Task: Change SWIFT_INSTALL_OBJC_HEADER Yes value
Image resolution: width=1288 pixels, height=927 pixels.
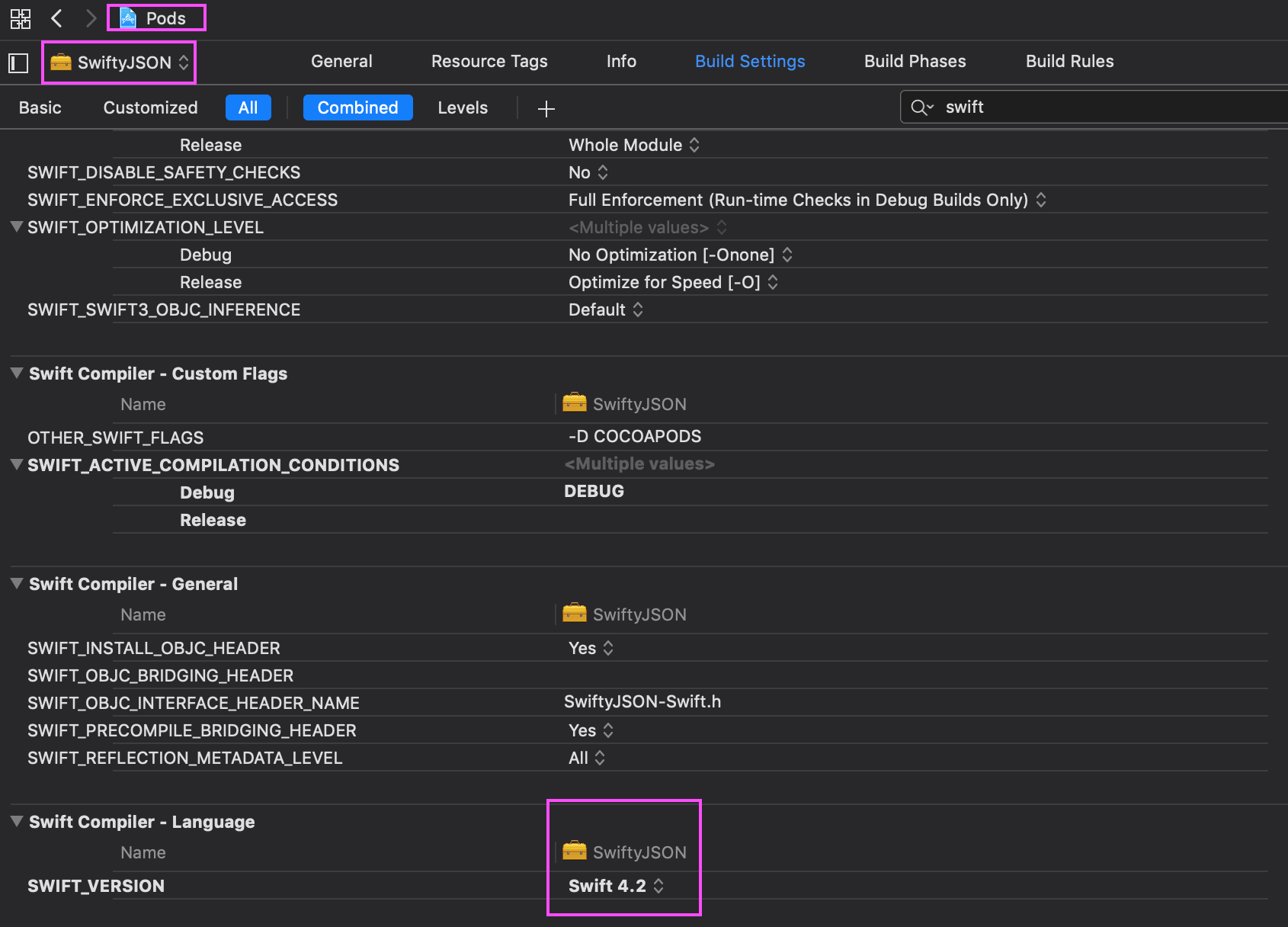Action: coord(591,648)
